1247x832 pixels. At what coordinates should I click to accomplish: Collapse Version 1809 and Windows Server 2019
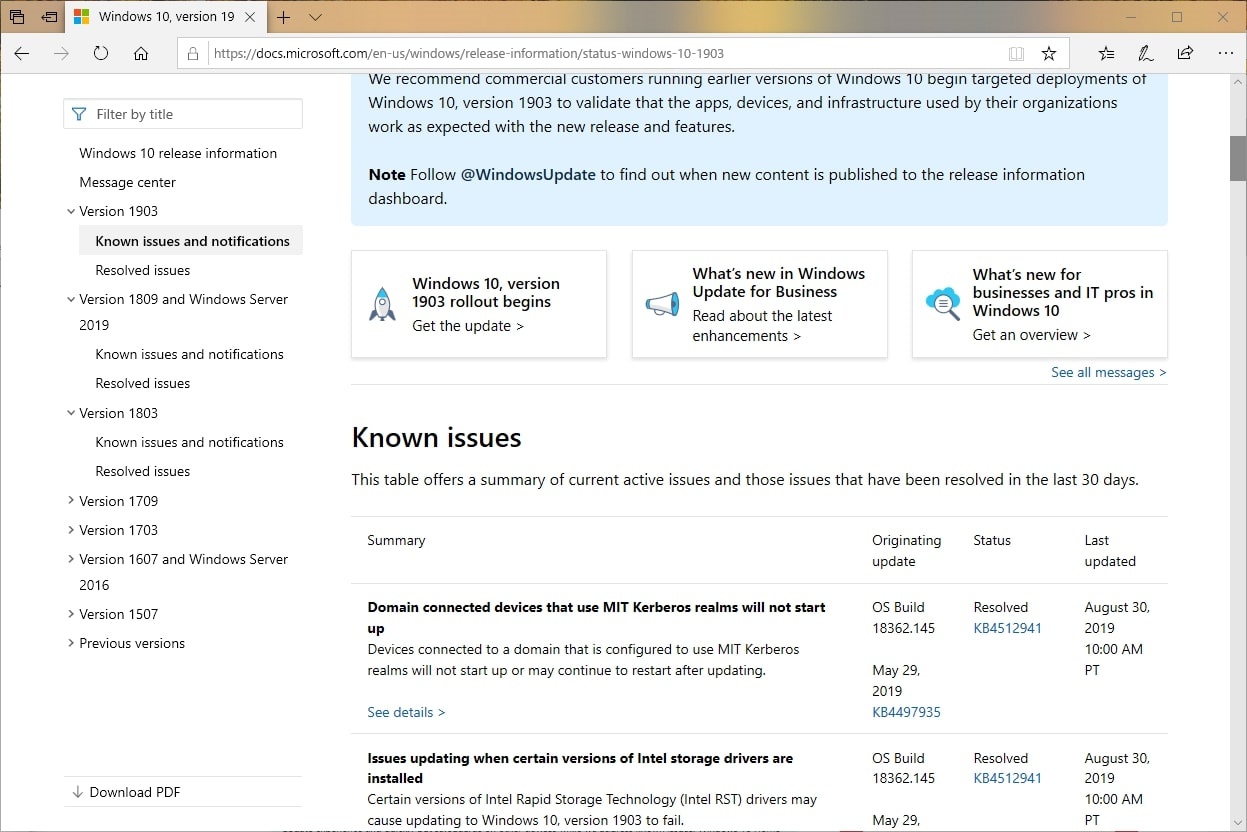point(71,299)
